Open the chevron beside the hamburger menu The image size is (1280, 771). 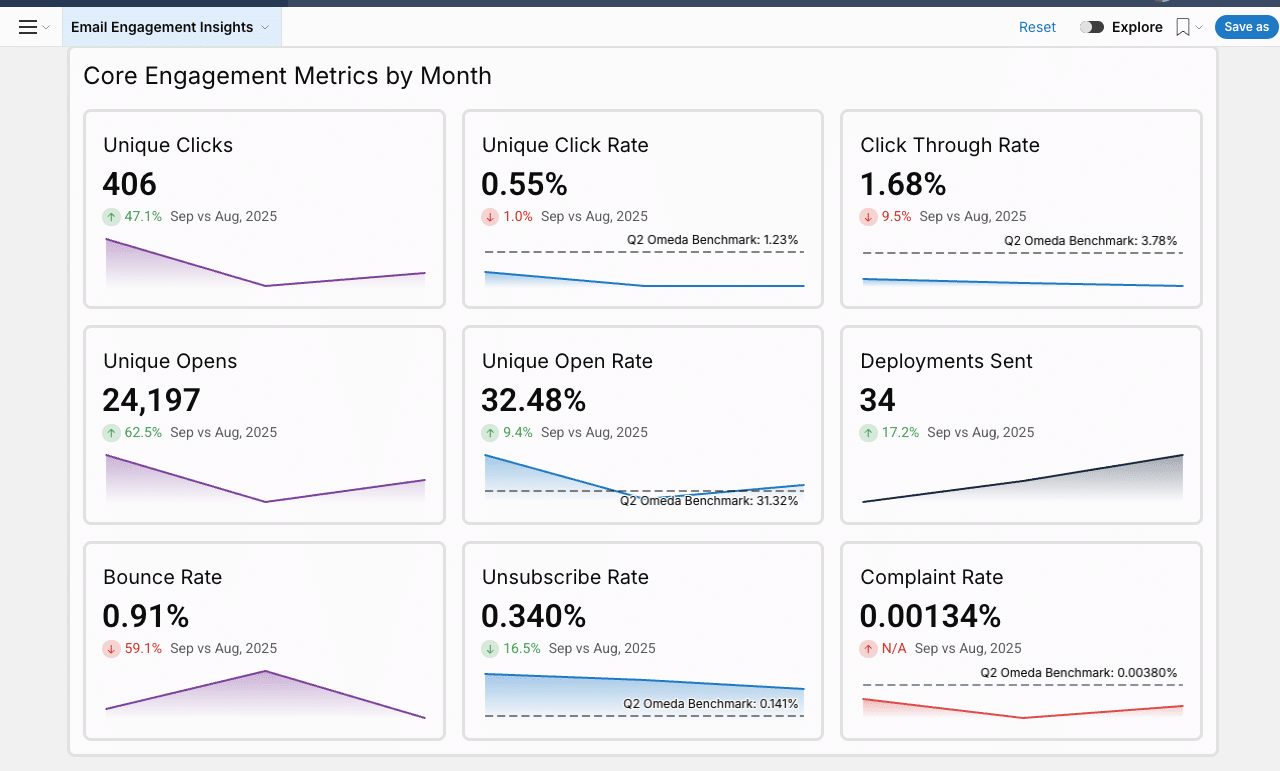coord(45,27)
